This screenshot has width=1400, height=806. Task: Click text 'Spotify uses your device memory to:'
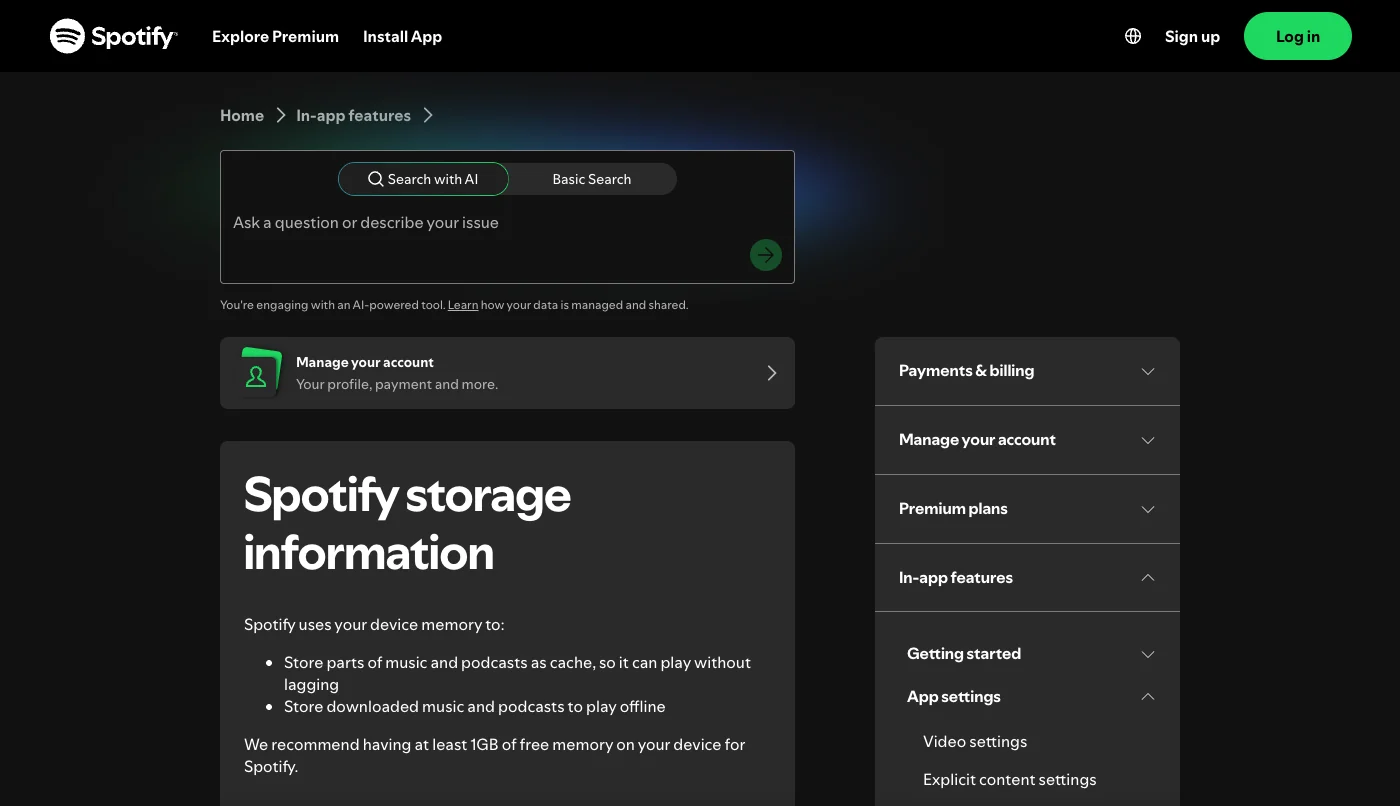[x=374, y=625]
